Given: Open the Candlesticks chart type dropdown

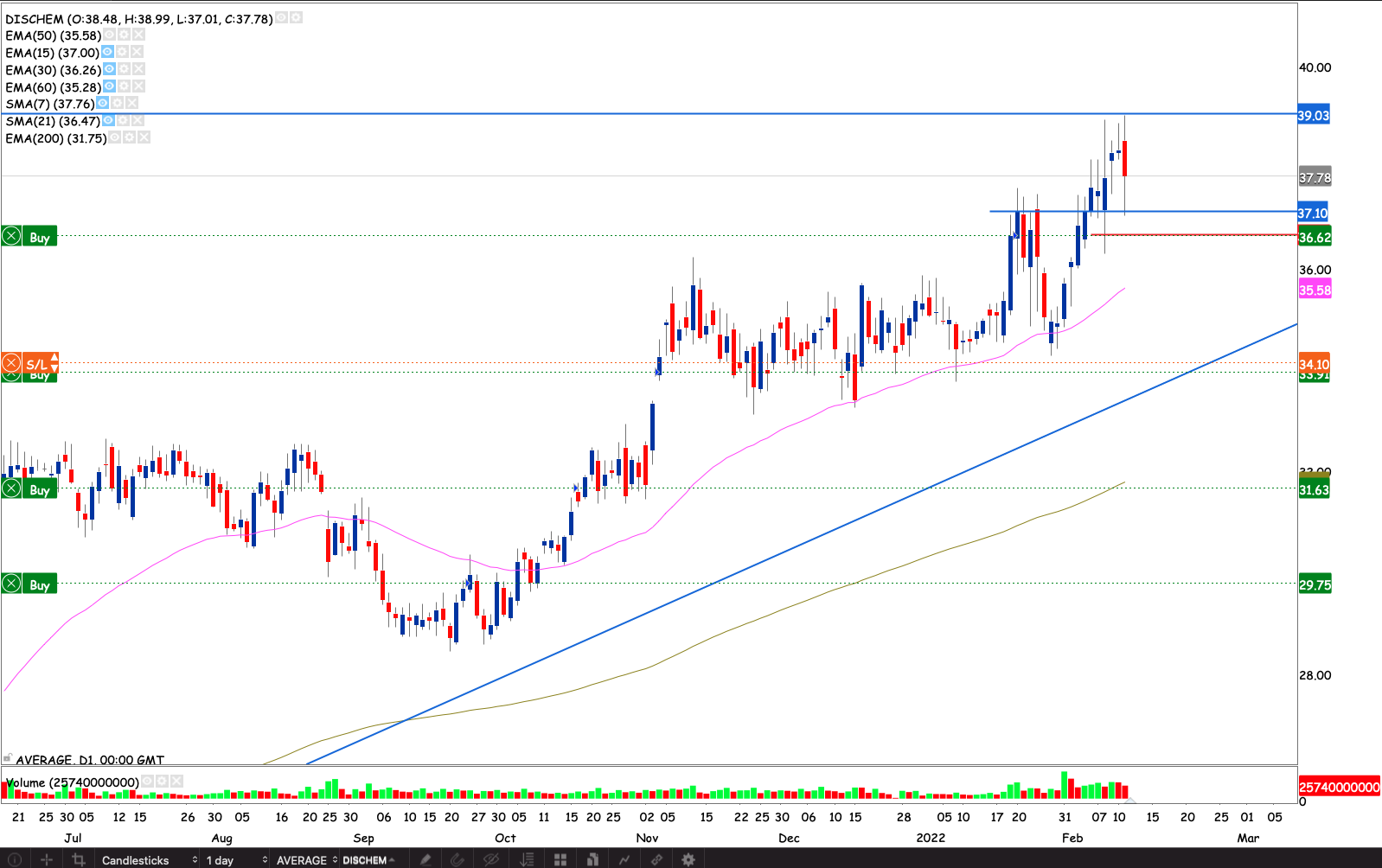Looking at the screenshot, I should pos(149,860).
